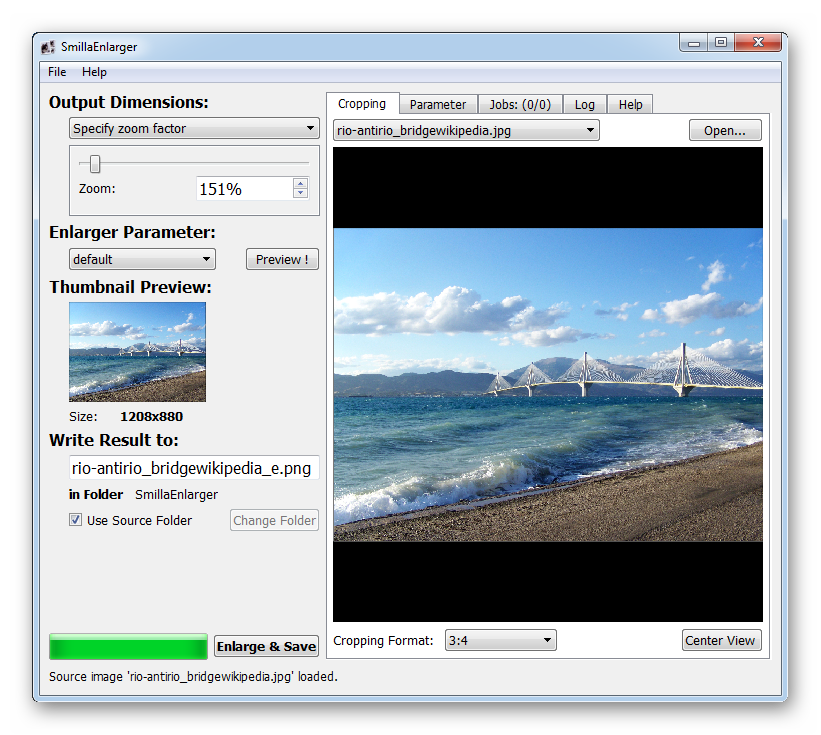Viewport: 821px width, 735px height.
Task: Click the zoom spinbox up arrow
Action: 300,183
